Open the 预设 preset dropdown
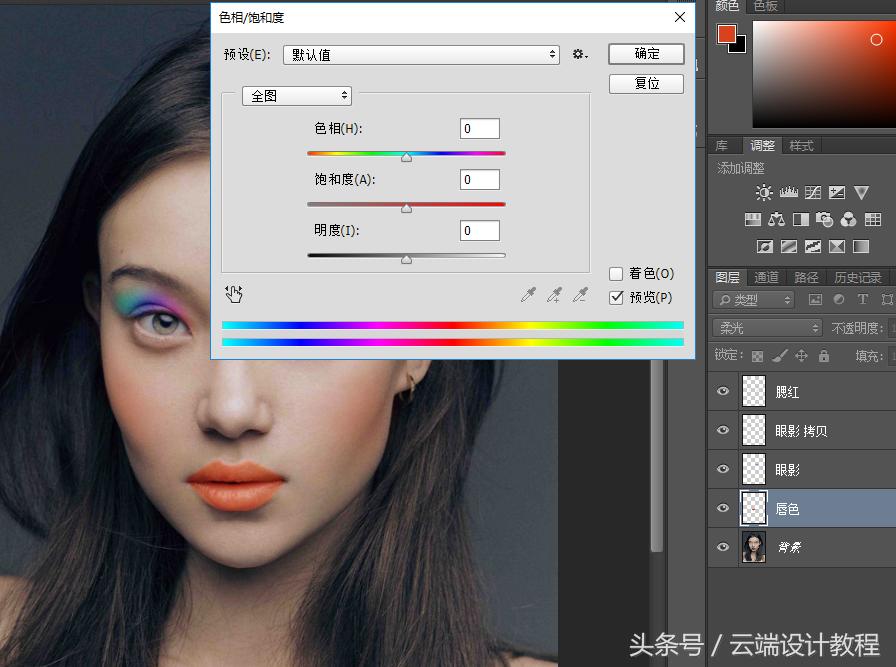Viewport: 896px width, 667px height. 421,55
